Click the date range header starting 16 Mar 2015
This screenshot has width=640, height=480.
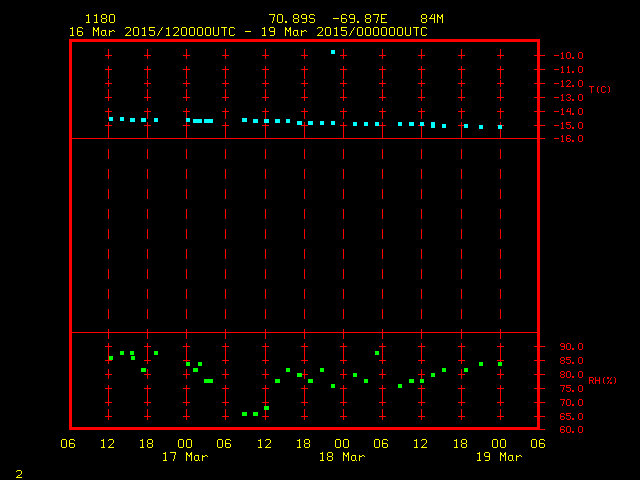pyautogui.click(x=248, y=32)
